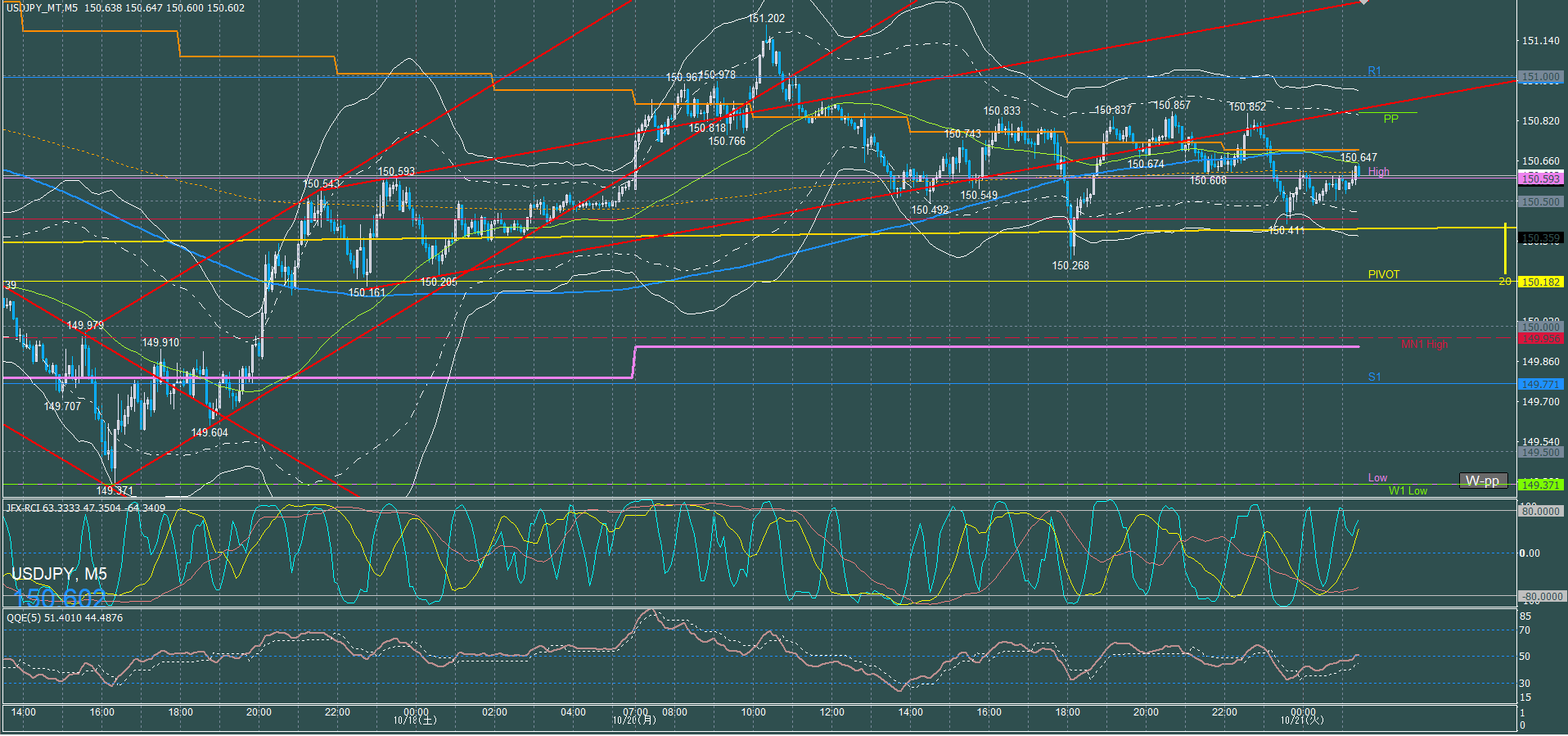The width and height of the screenshot is (1568, 736).
Task: Click the yellow PIVOT label
Action: tap(1383, 274)
